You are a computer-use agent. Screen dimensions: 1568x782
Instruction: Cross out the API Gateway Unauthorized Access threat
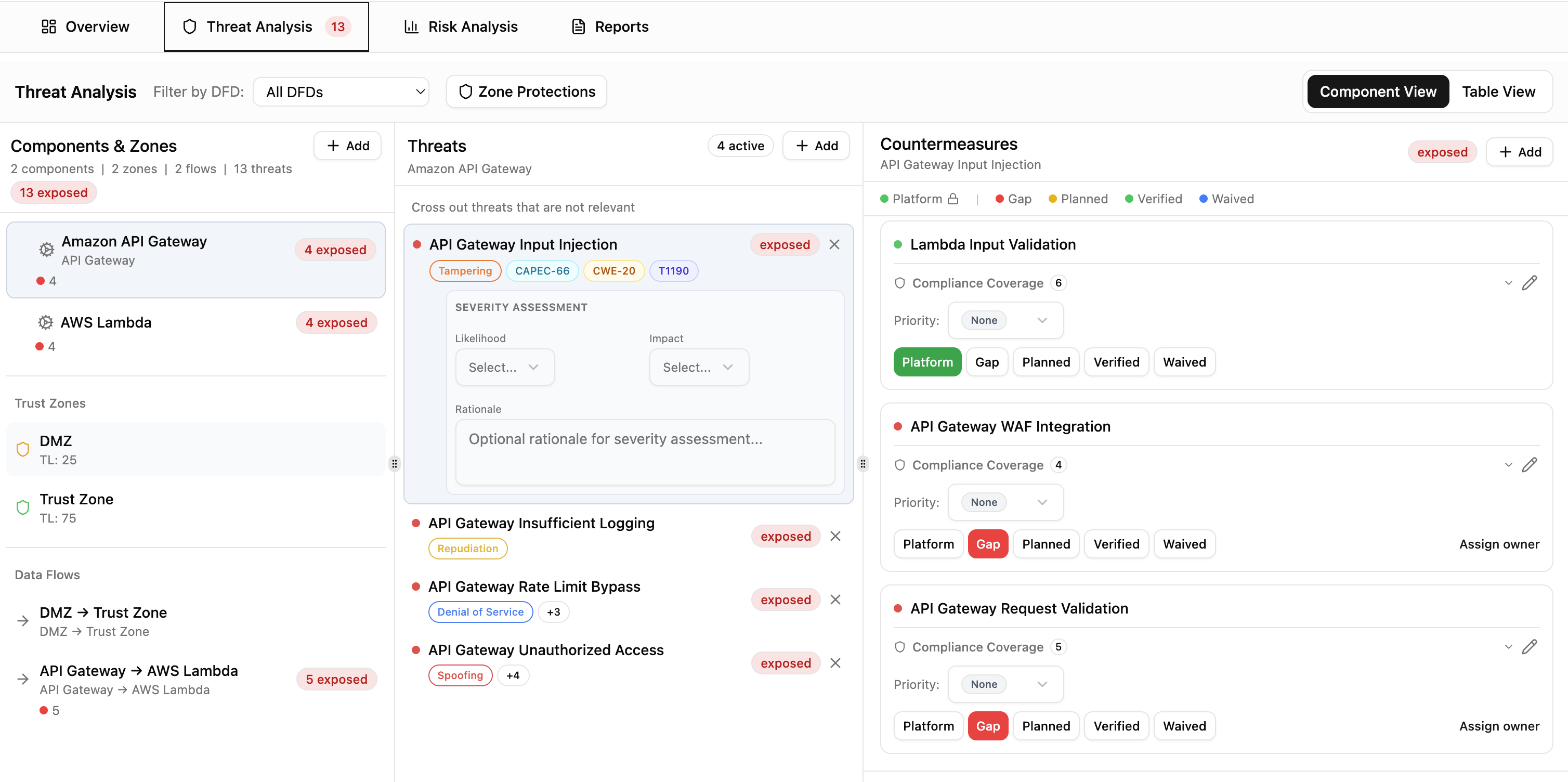[836, 663]
